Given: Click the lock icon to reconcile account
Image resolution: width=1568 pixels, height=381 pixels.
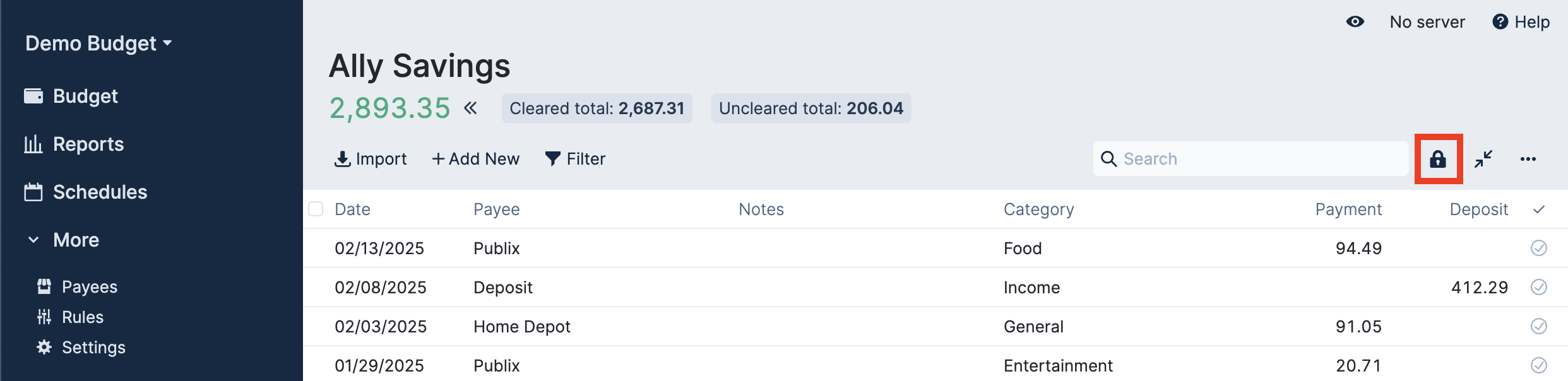Looking at the screenshot, I should pyautogui.click(x=1438, y=159).
